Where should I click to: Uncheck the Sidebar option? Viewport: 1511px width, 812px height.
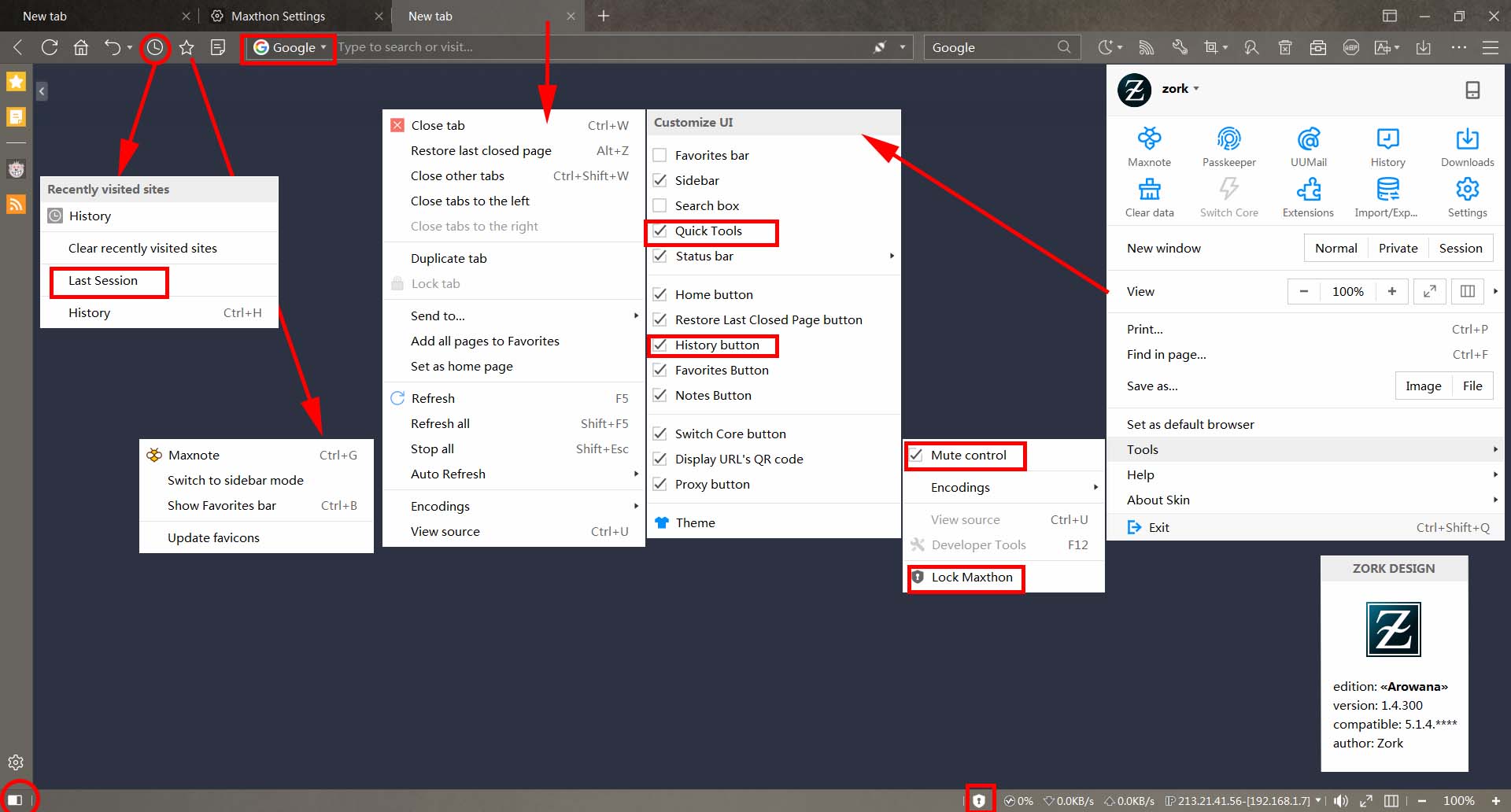[660, 180]
